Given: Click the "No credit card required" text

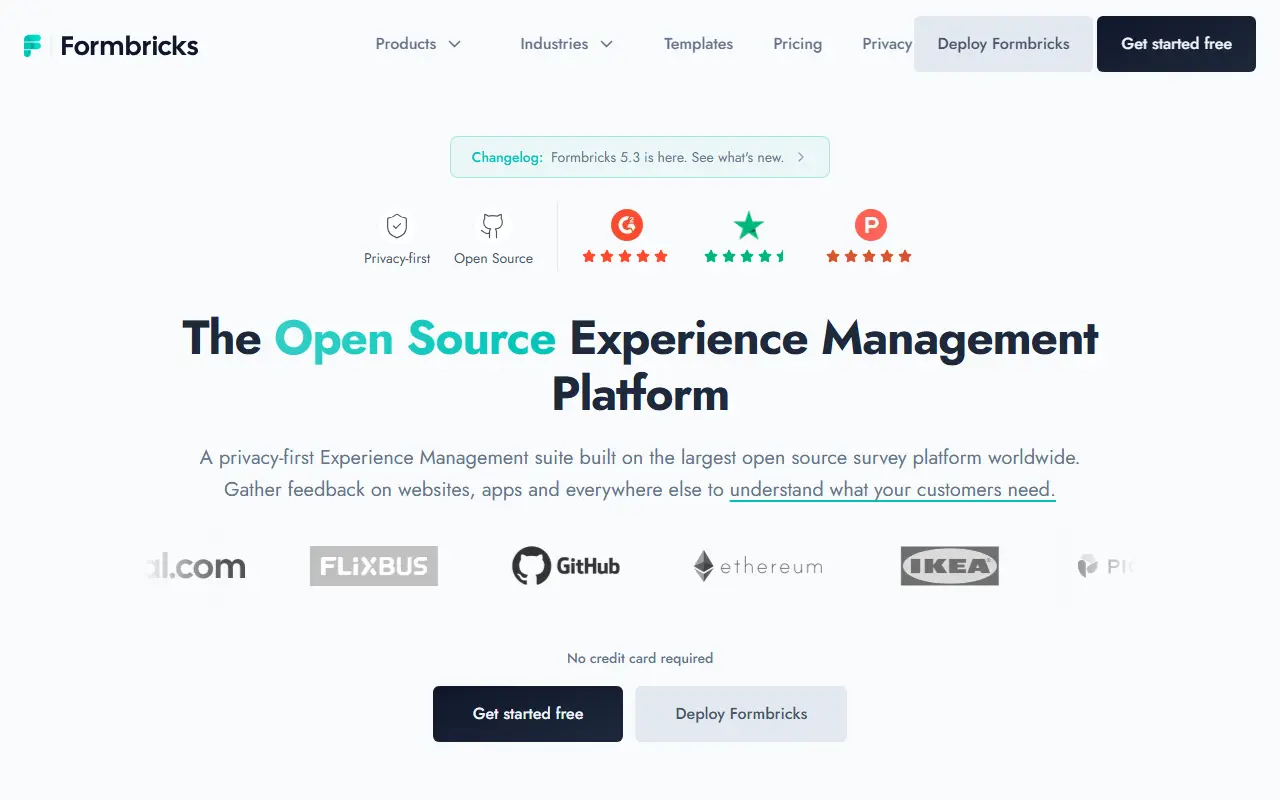Looking at the screenshot, I should point(640,658).
